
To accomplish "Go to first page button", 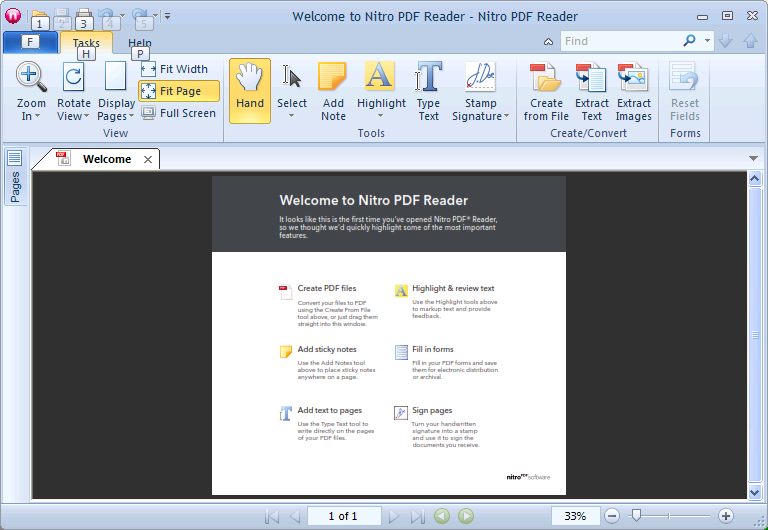I will 272,516.
